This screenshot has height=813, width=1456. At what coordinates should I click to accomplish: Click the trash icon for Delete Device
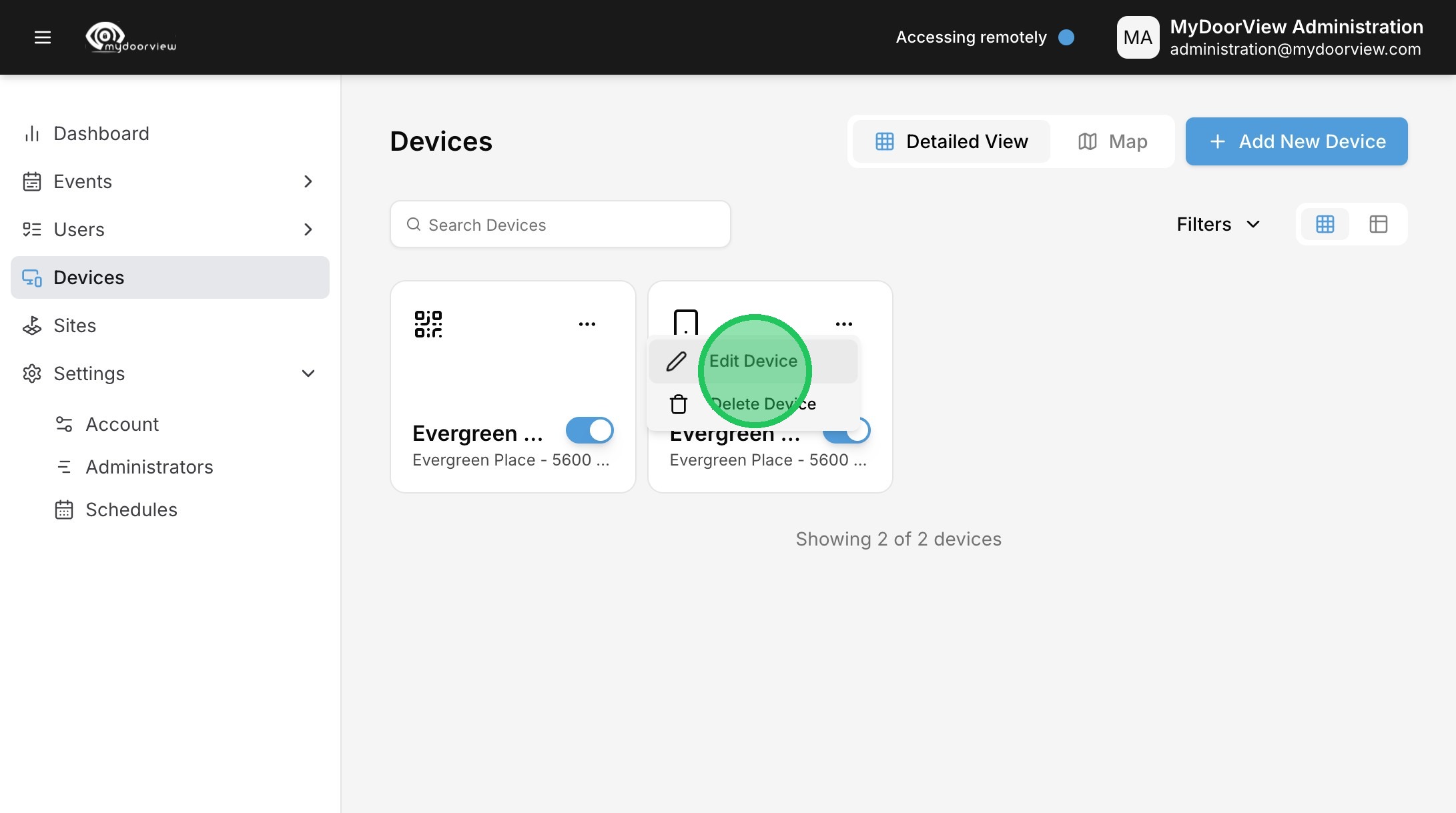(678, 404)
